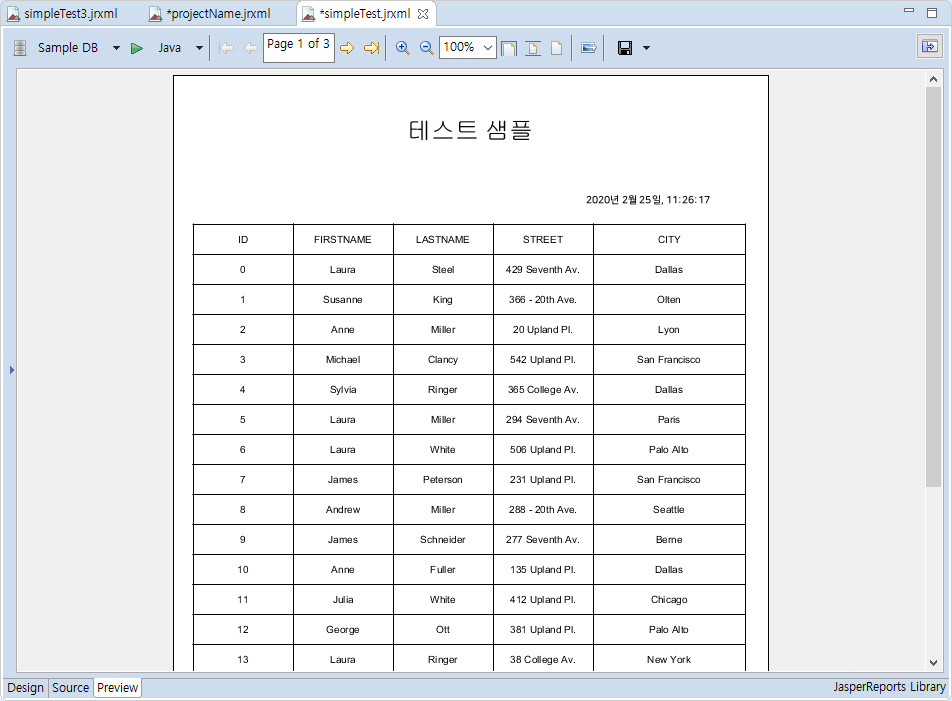Toggle the panel button with the blue arrow
Image resolution: width=952 pixels, height=701 pixels.
(930, 47)
